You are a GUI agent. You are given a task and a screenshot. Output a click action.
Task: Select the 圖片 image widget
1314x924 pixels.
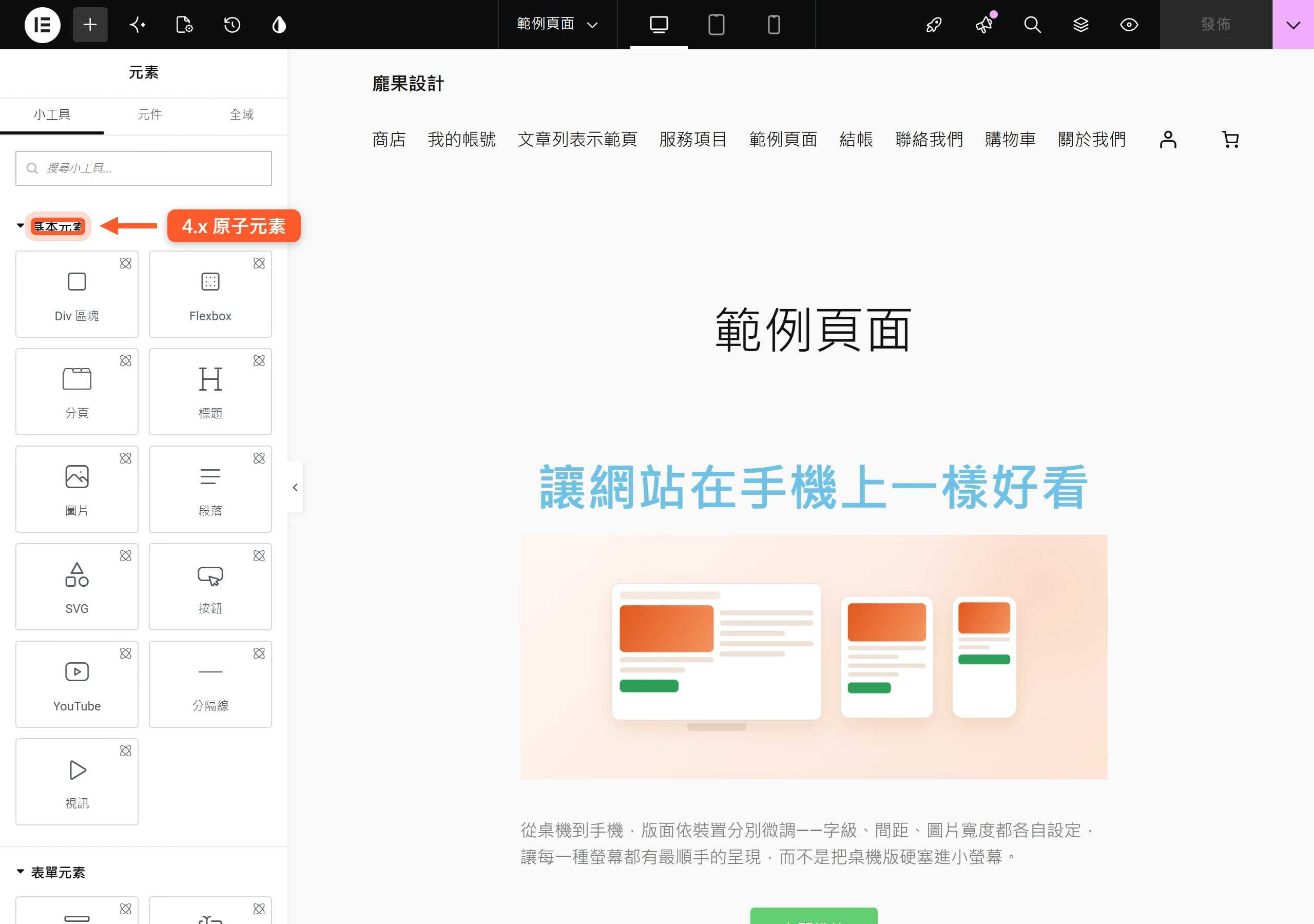tap(76, 490)
